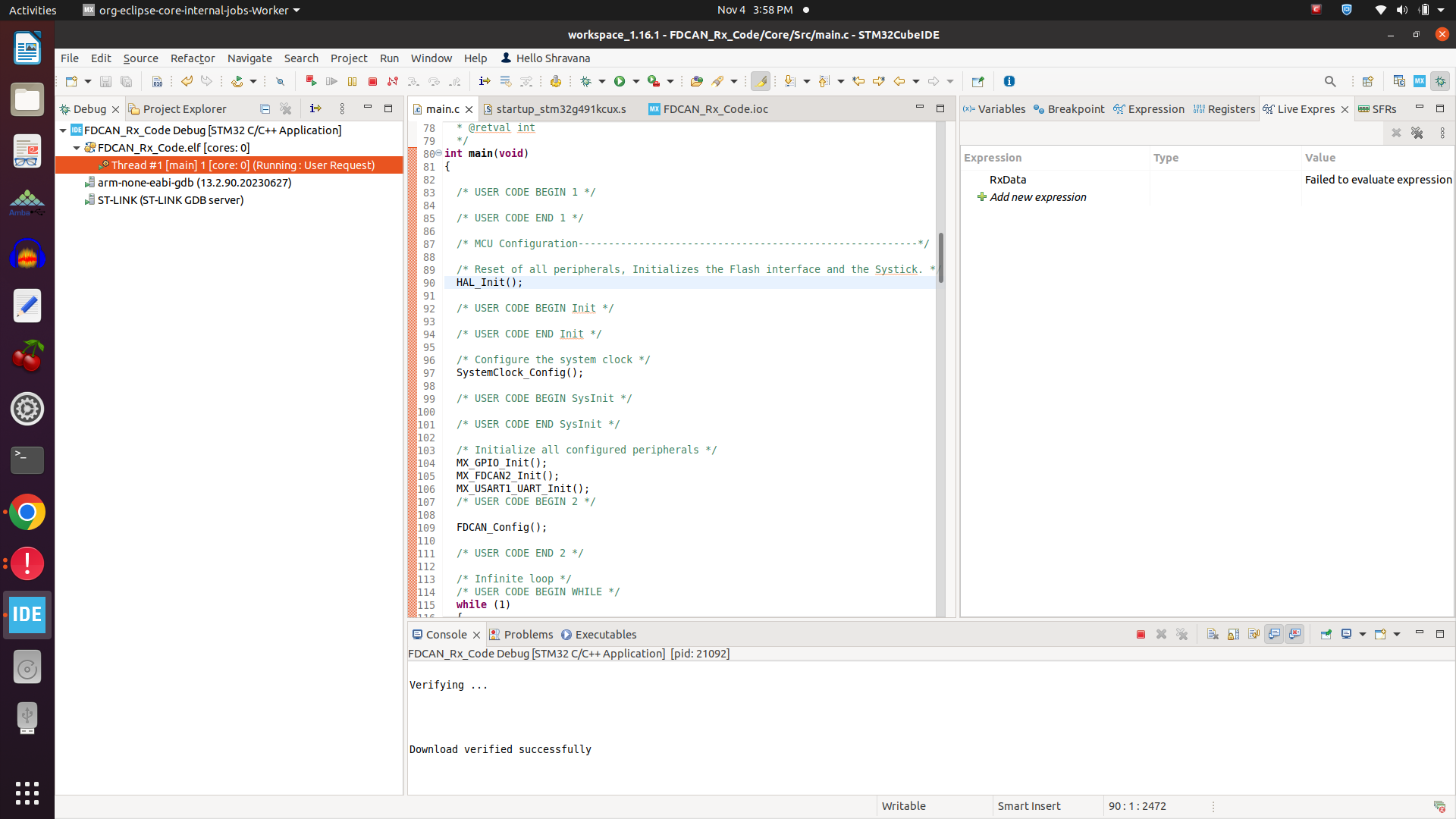This screenshot has height=819, width=1456.
Task: Click the green Run toolbar icon
Action: point(620,81)
